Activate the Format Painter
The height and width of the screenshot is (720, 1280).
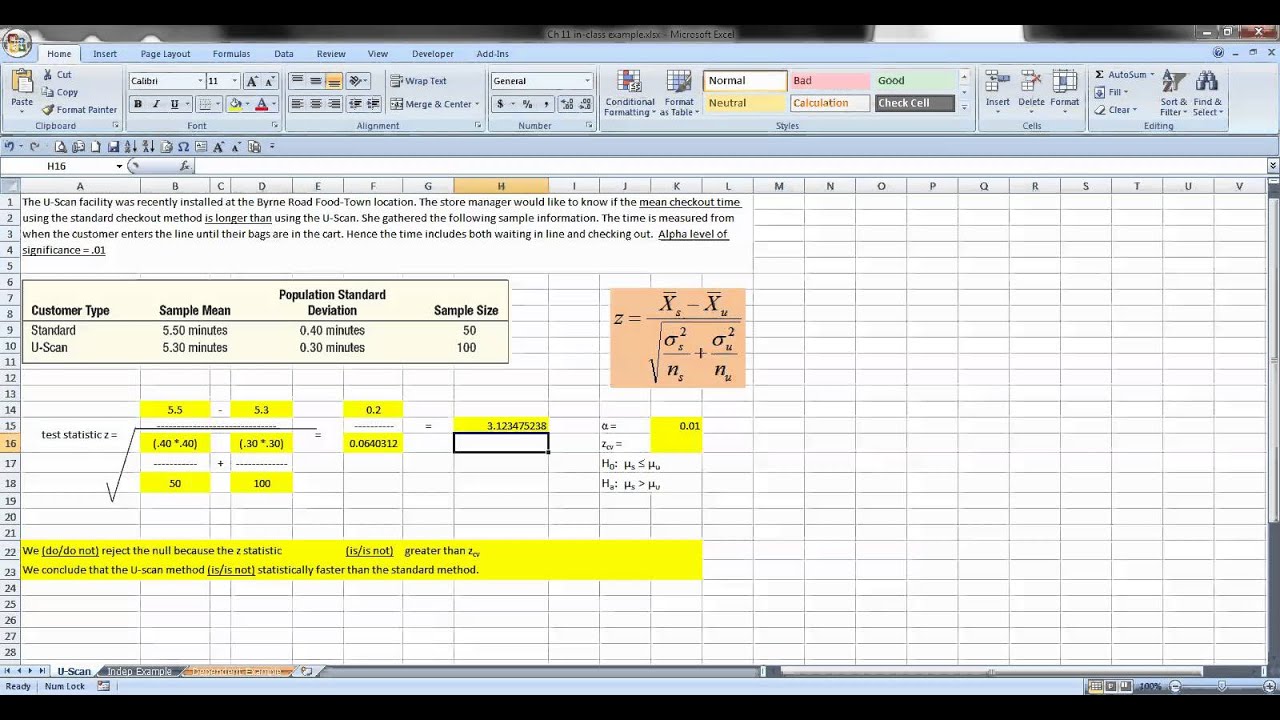80,110
